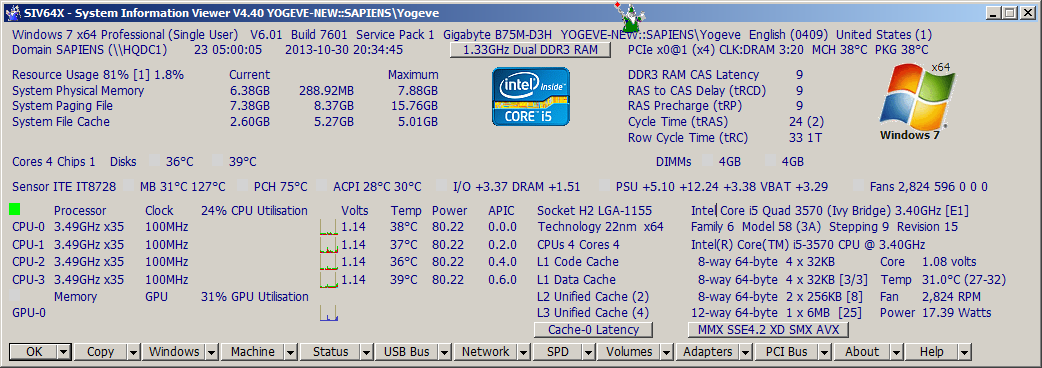Click the MMX SSE4.2 XD SMX AVX button
The height and width of the screenshot is (368, 1042).
[x=769, y=330]
